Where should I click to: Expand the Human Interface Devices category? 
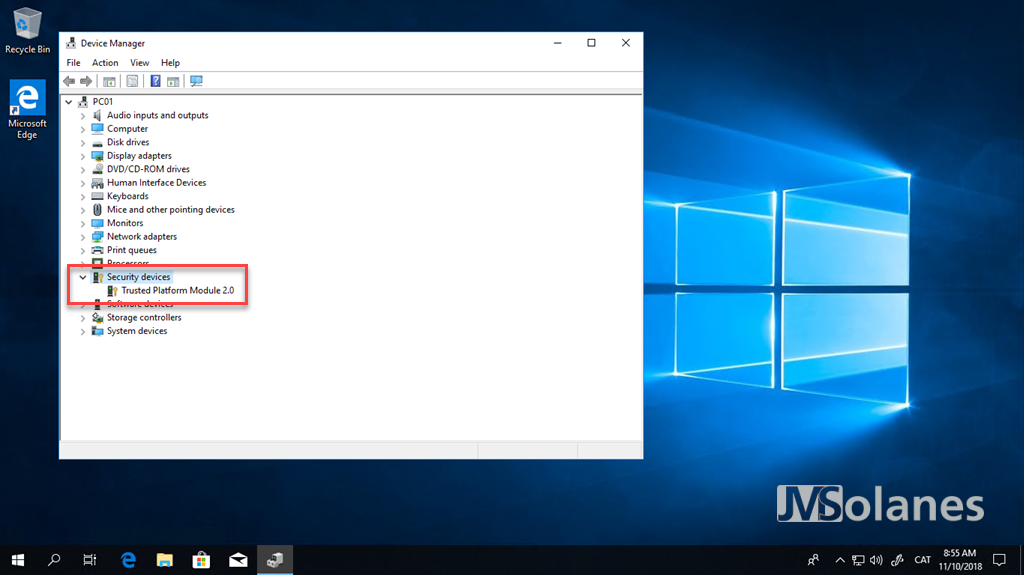pos(83,183)
